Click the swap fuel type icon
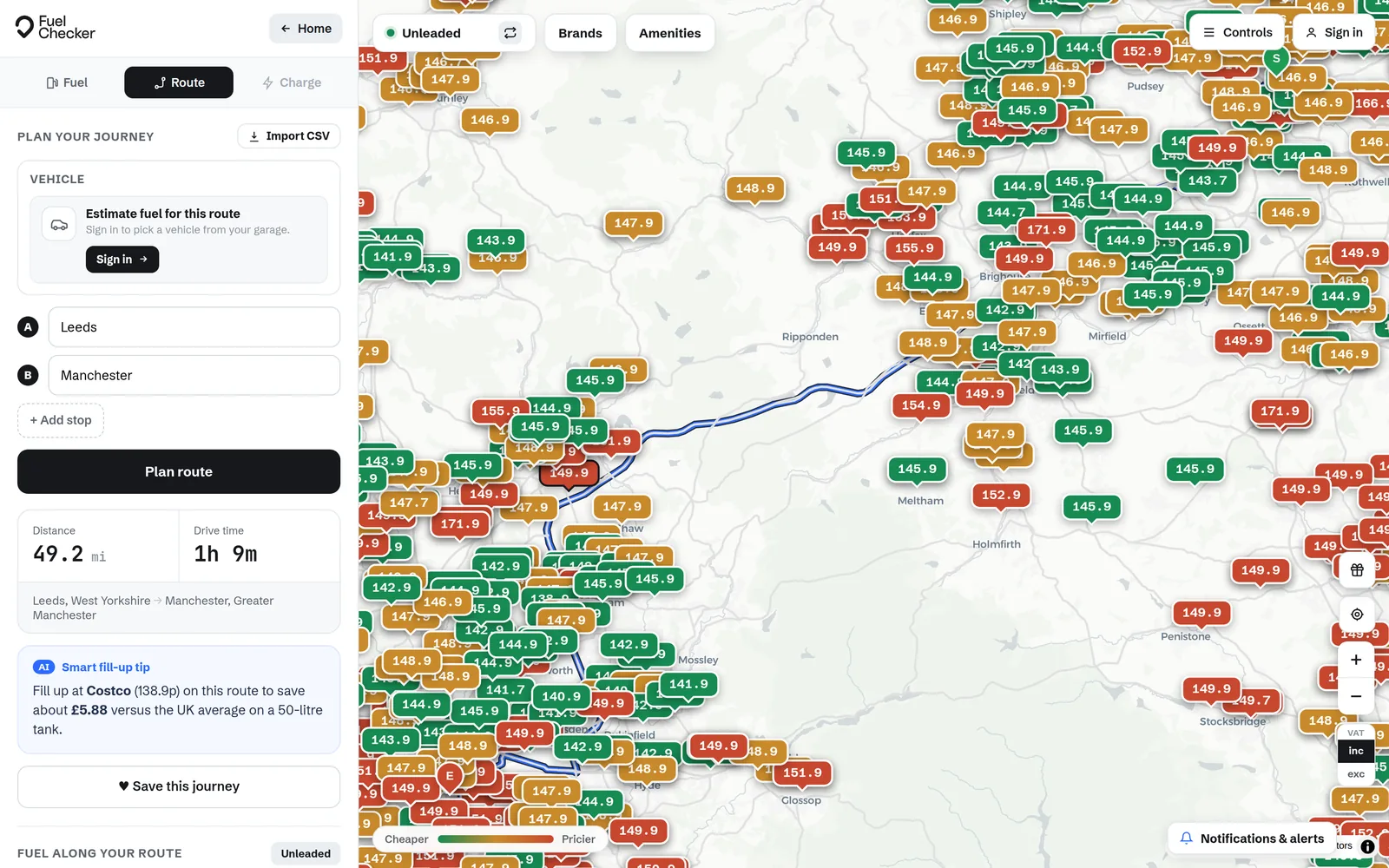 click(x=510, y=33)
